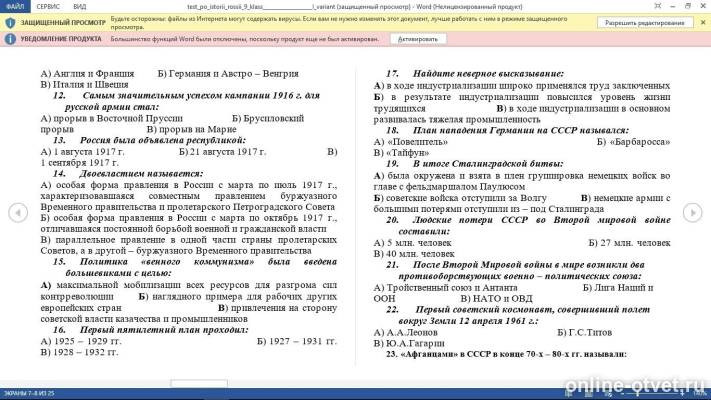
Task: Click answer Б) 27 млн. человек
Action: pos(629,243)
